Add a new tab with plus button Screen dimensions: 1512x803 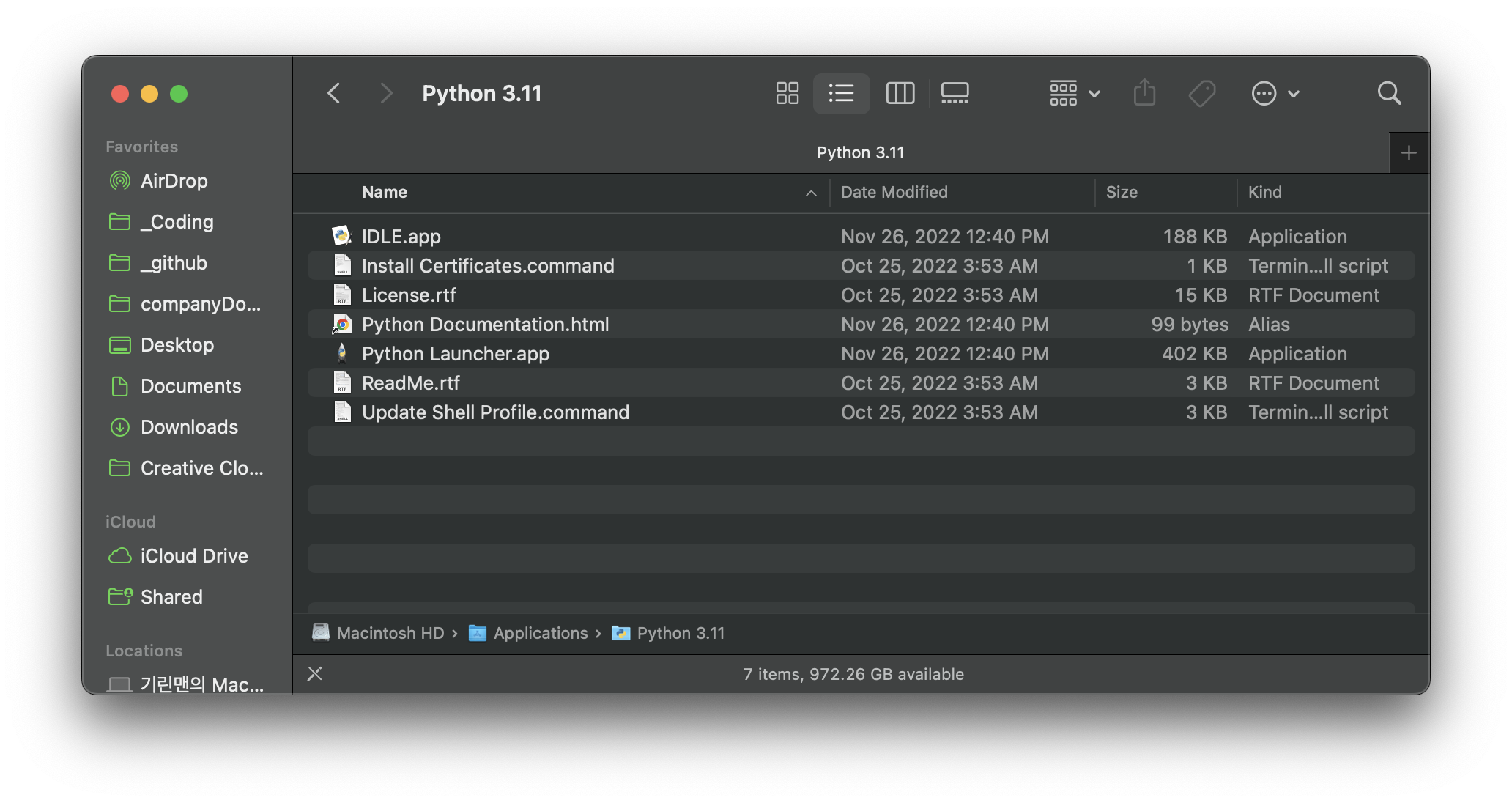(1408, 152)
